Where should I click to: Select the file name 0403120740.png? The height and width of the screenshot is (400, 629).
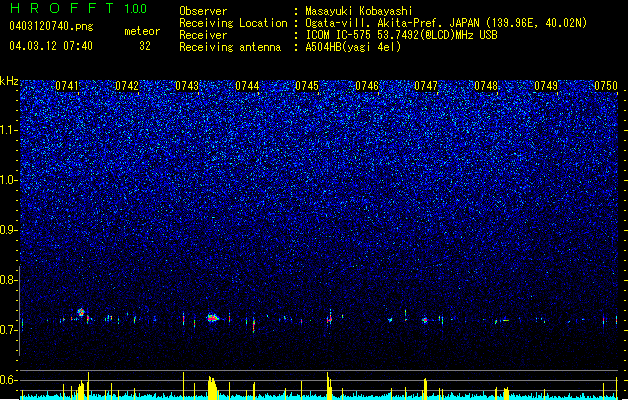coord(51,26)
